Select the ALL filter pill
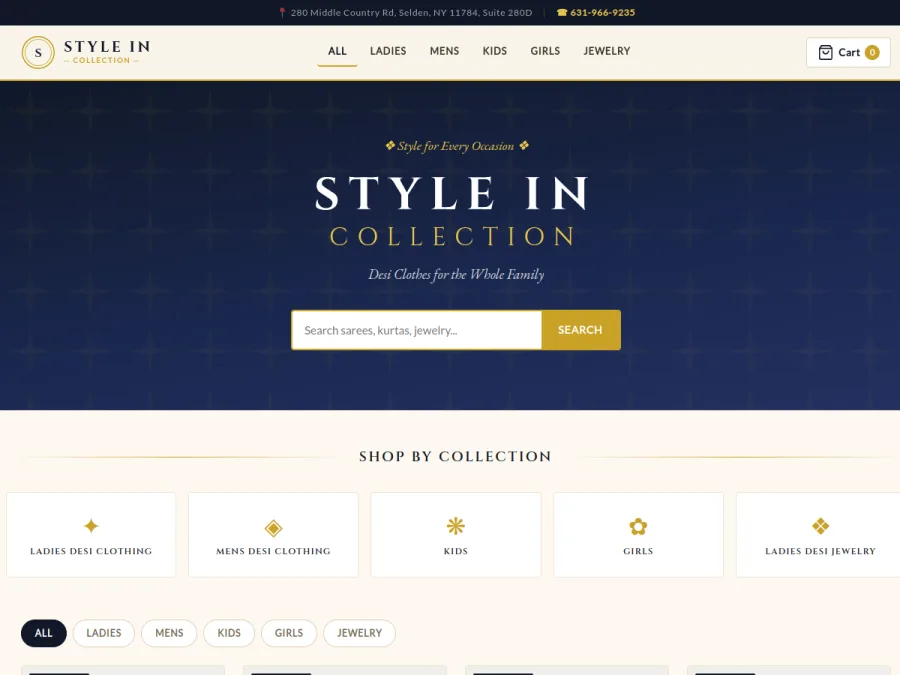This screenshot has width=900, height=675. point(44,633)
